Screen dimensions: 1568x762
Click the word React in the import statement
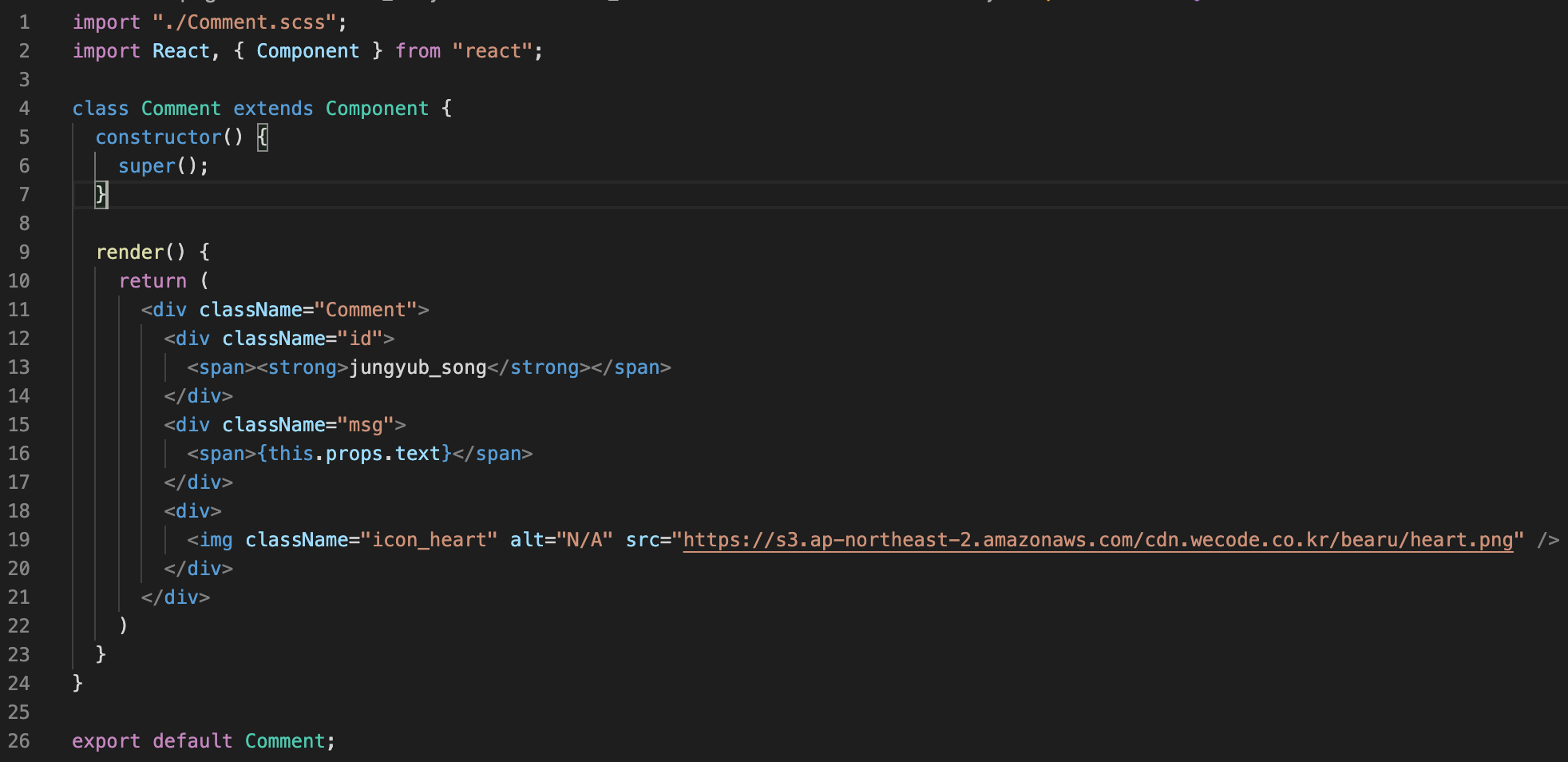click(x=181, y=51)
